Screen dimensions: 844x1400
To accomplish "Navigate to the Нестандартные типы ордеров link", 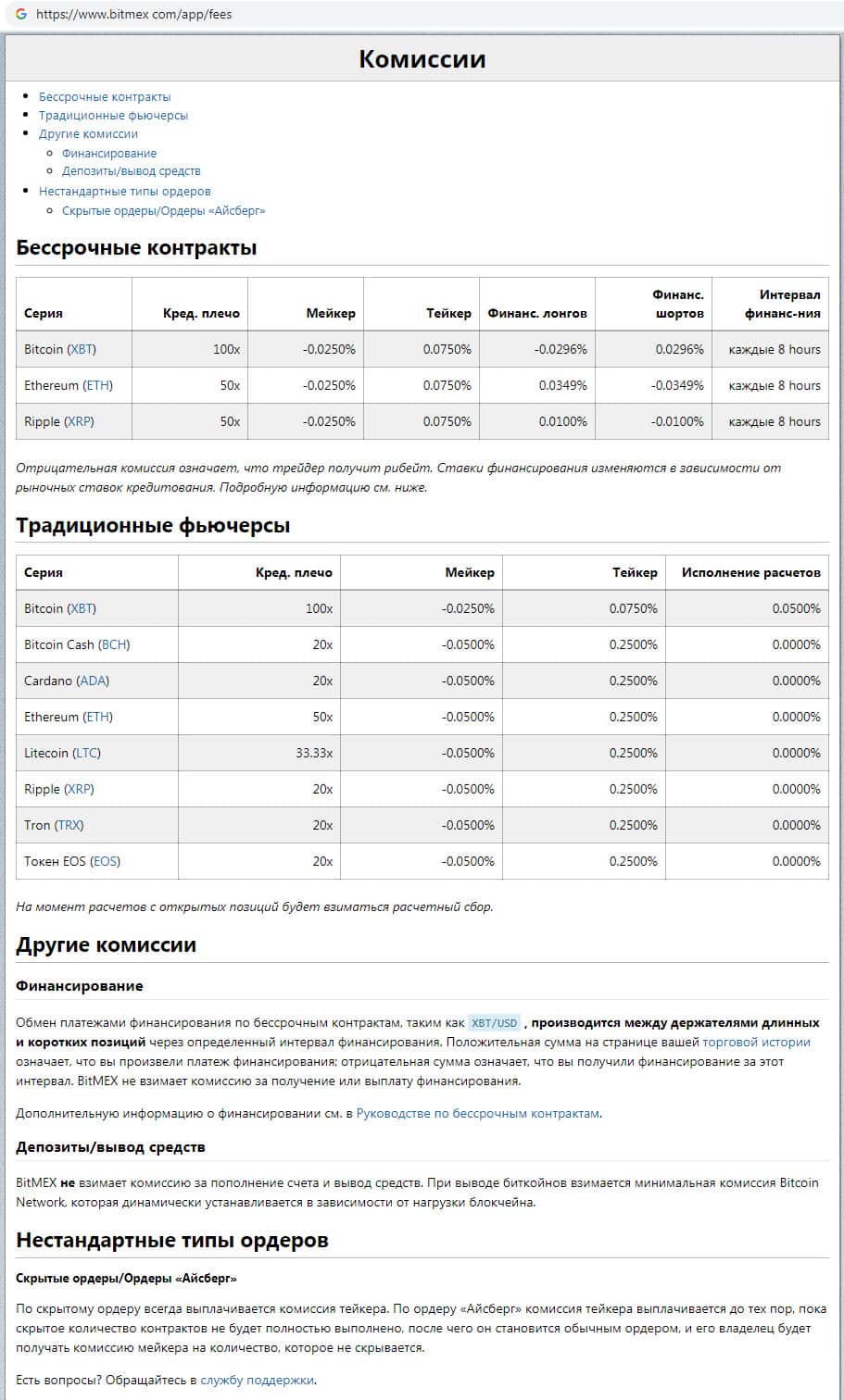I will (x=124, y=192).
